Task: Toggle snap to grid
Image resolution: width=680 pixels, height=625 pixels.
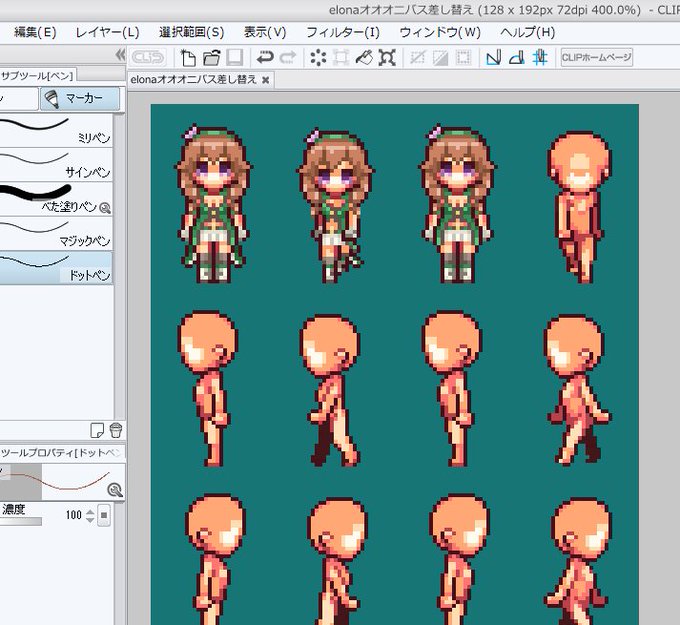Action: point(540,57)
